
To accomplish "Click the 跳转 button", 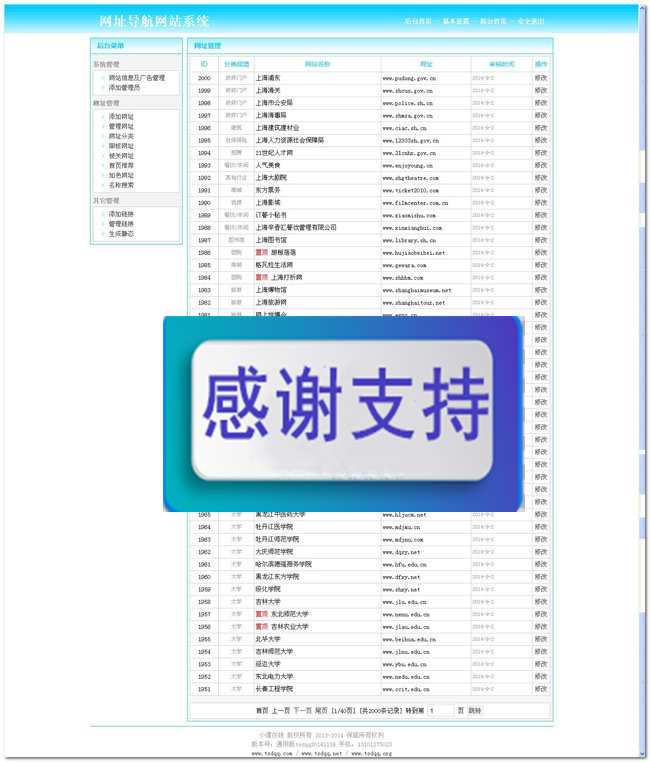I will (x=475, y=710).
